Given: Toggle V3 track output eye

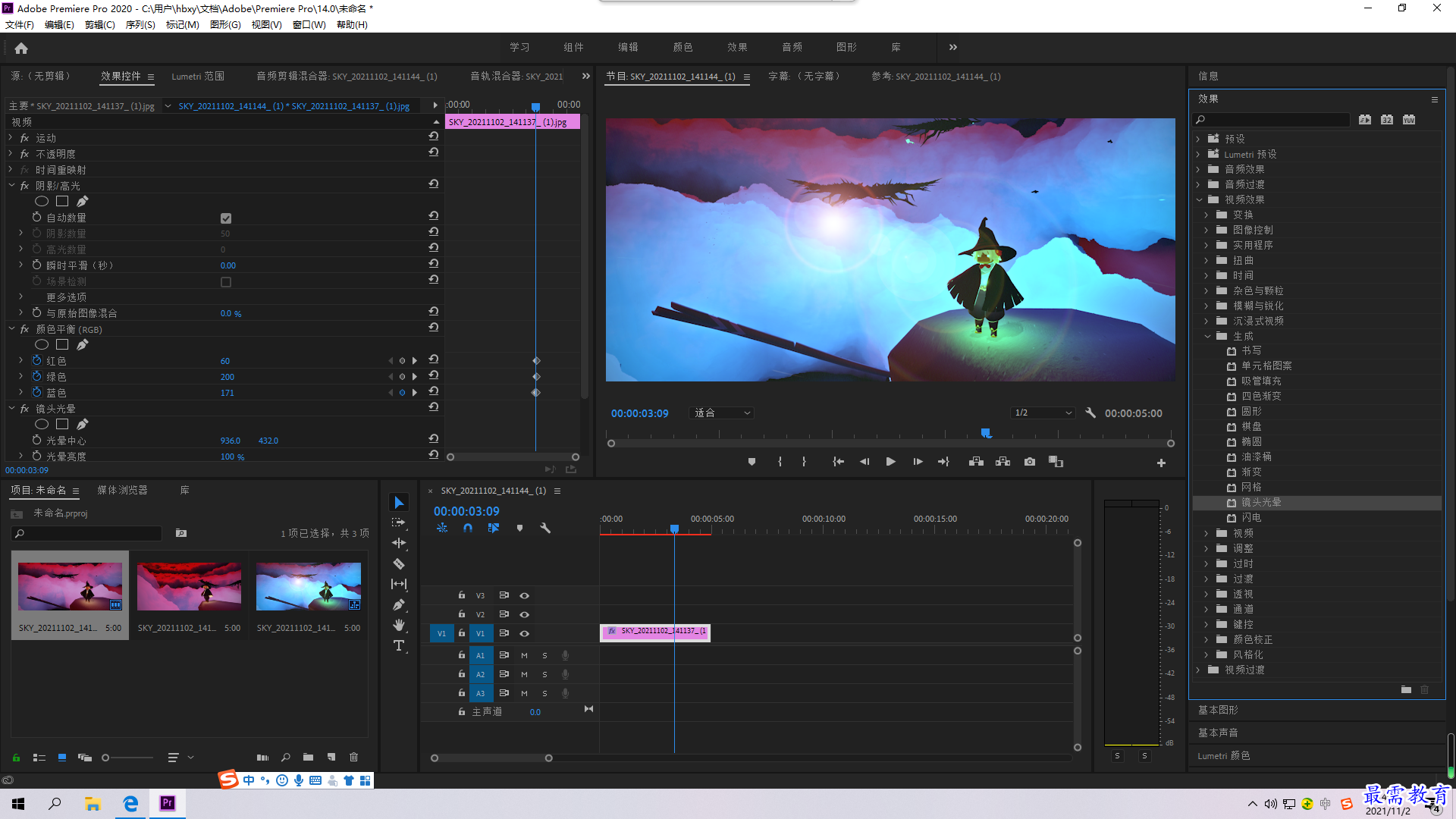Looking at the screenshot, I should click(524, 596).
